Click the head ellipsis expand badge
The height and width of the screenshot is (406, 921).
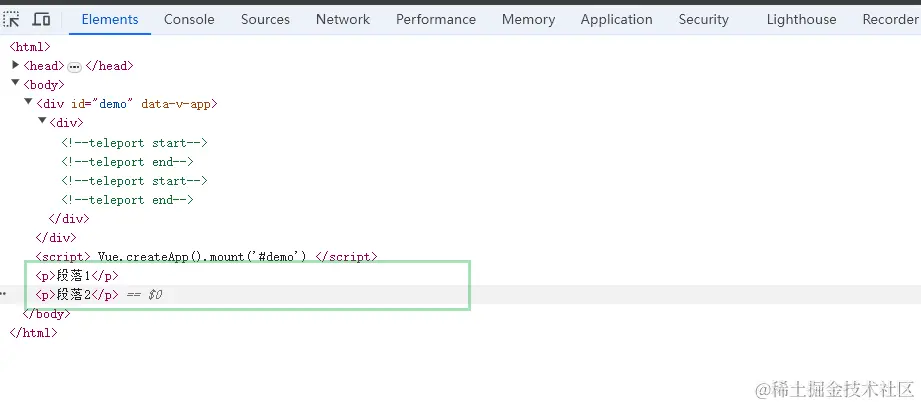[x=74, y=66]
